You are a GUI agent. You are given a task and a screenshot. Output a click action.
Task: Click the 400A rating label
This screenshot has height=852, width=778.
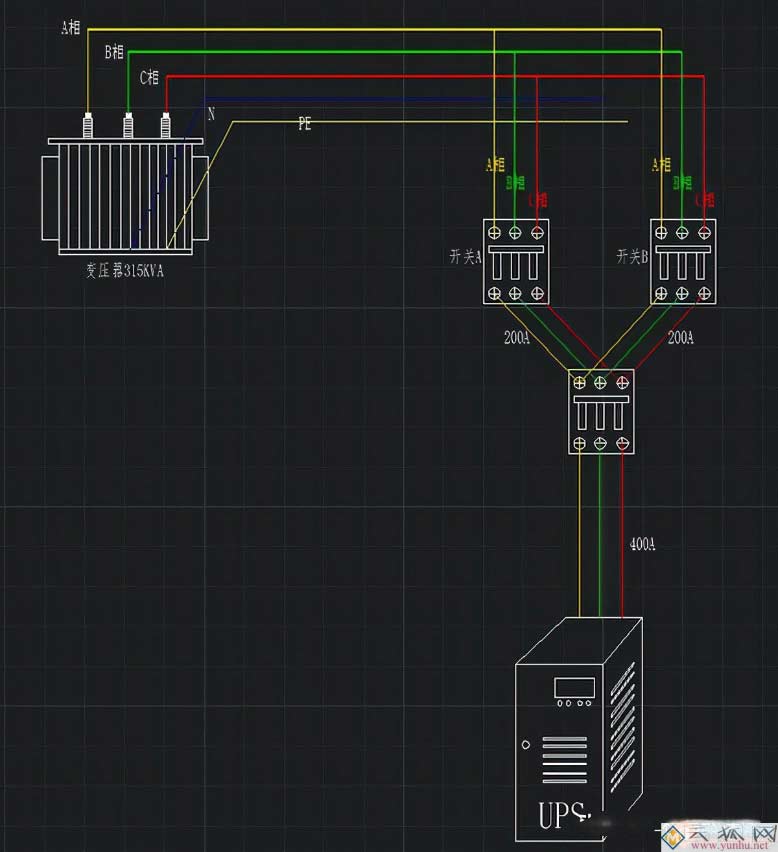coord(643,544)
